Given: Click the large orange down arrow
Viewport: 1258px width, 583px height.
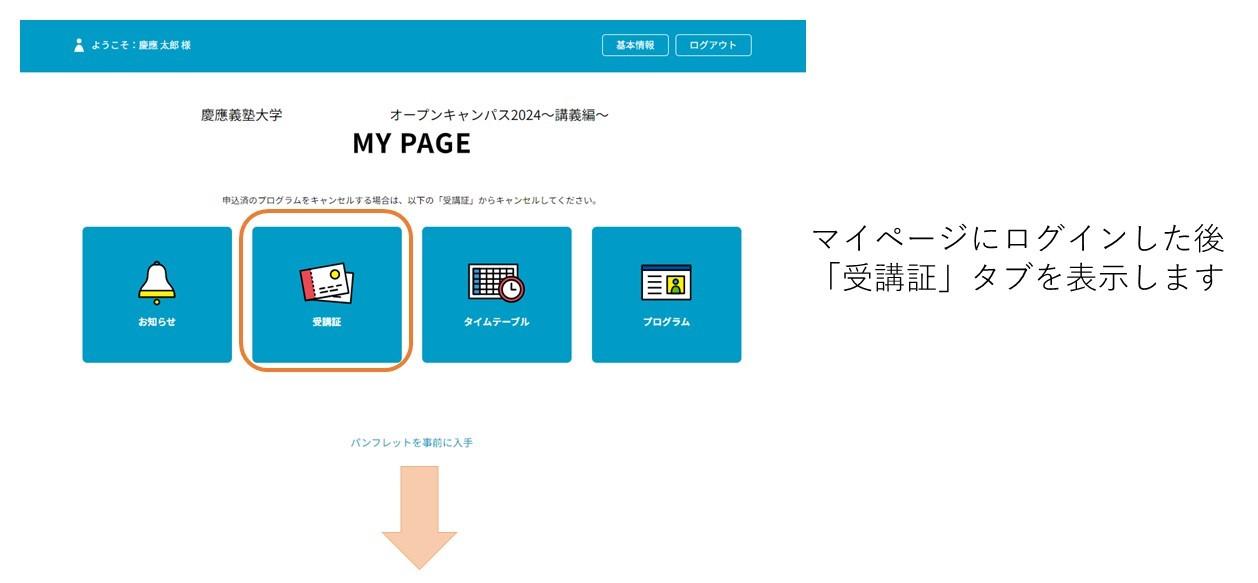Looking at the screenshot, I should (x=419, y=518).
